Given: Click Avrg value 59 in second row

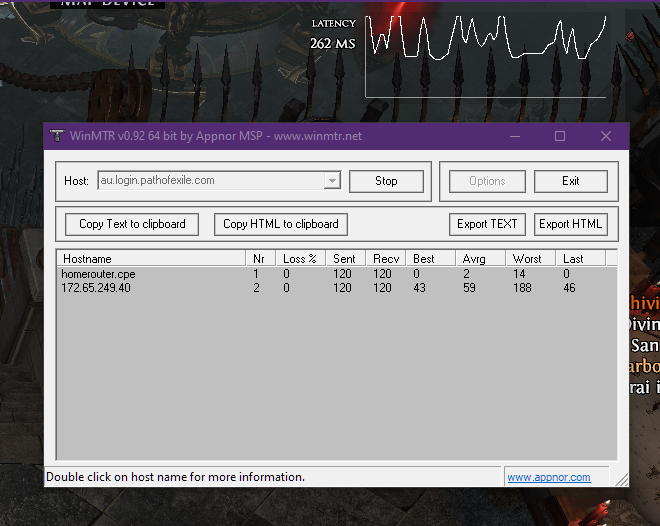Looking at the screenshot, I should pyautogui.click(x=469, y=288).
